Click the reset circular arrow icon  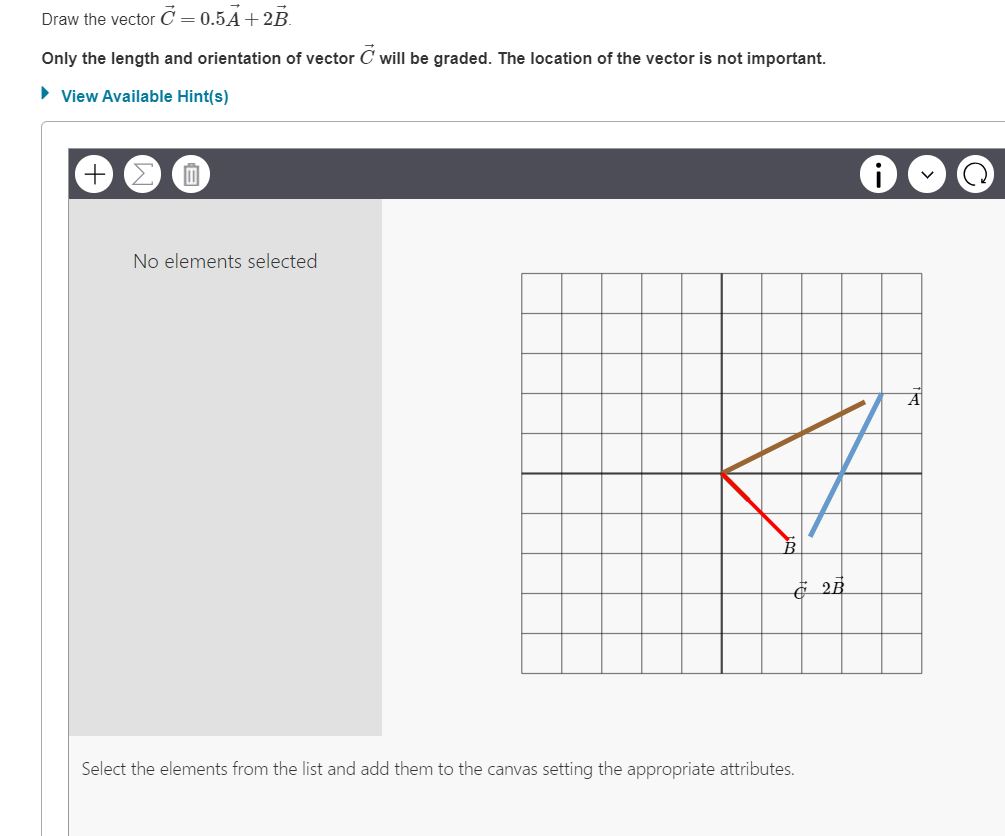(976, 173)
